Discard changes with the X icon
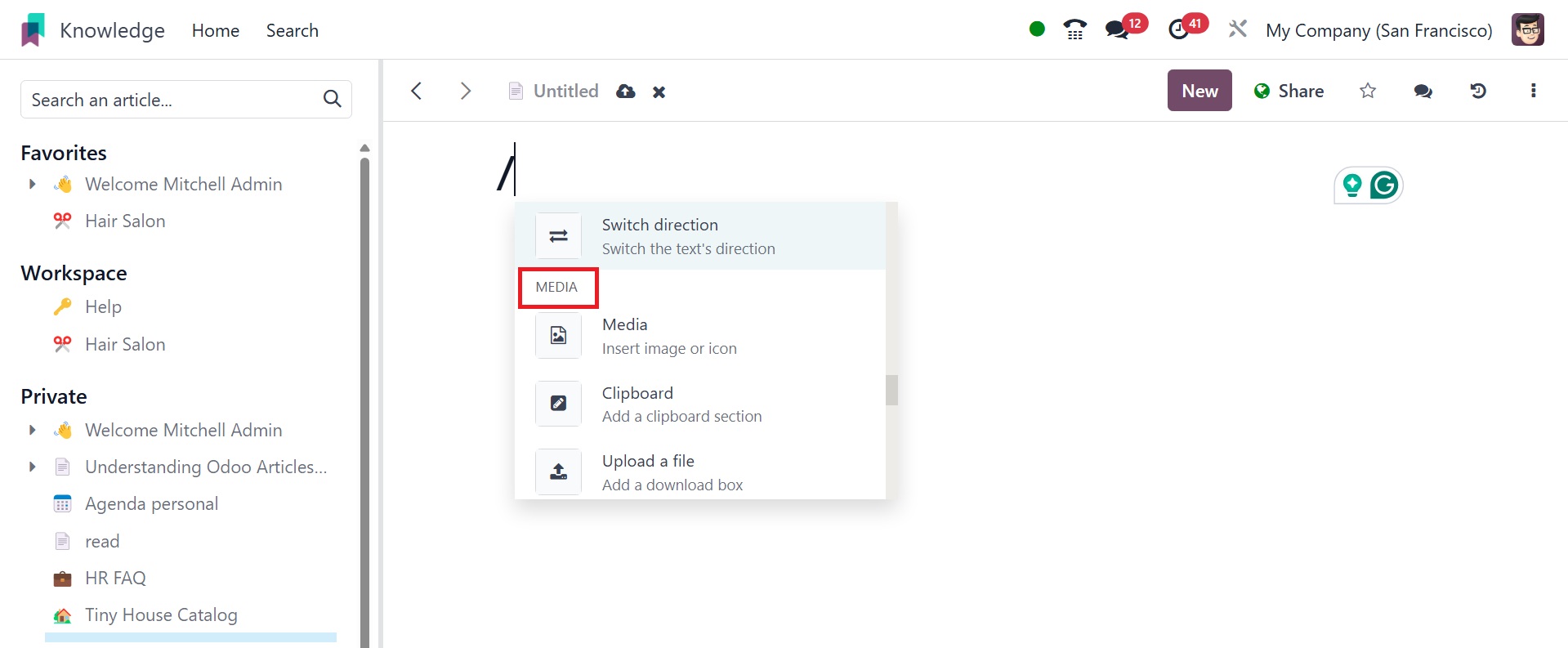The image size is (1568, 648). (x=659, y=92)
